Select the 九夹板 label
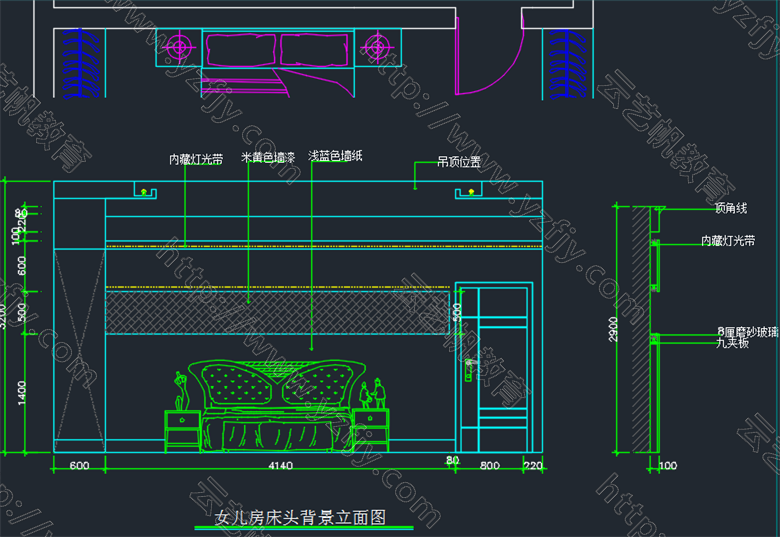The height and width of the screenshot is (537, 780). [732, 343]
